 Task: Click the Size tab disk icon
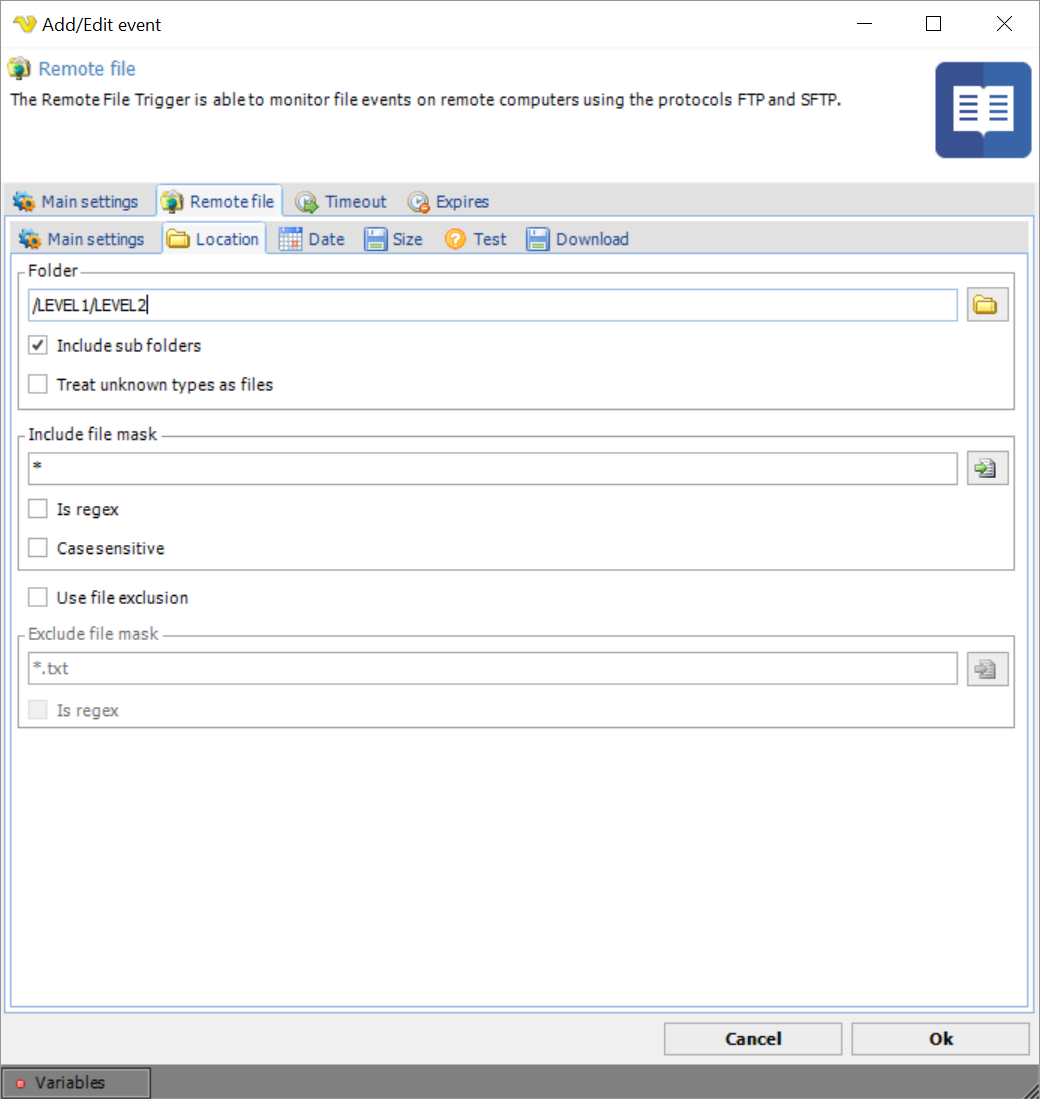click(x=375, y=239)
